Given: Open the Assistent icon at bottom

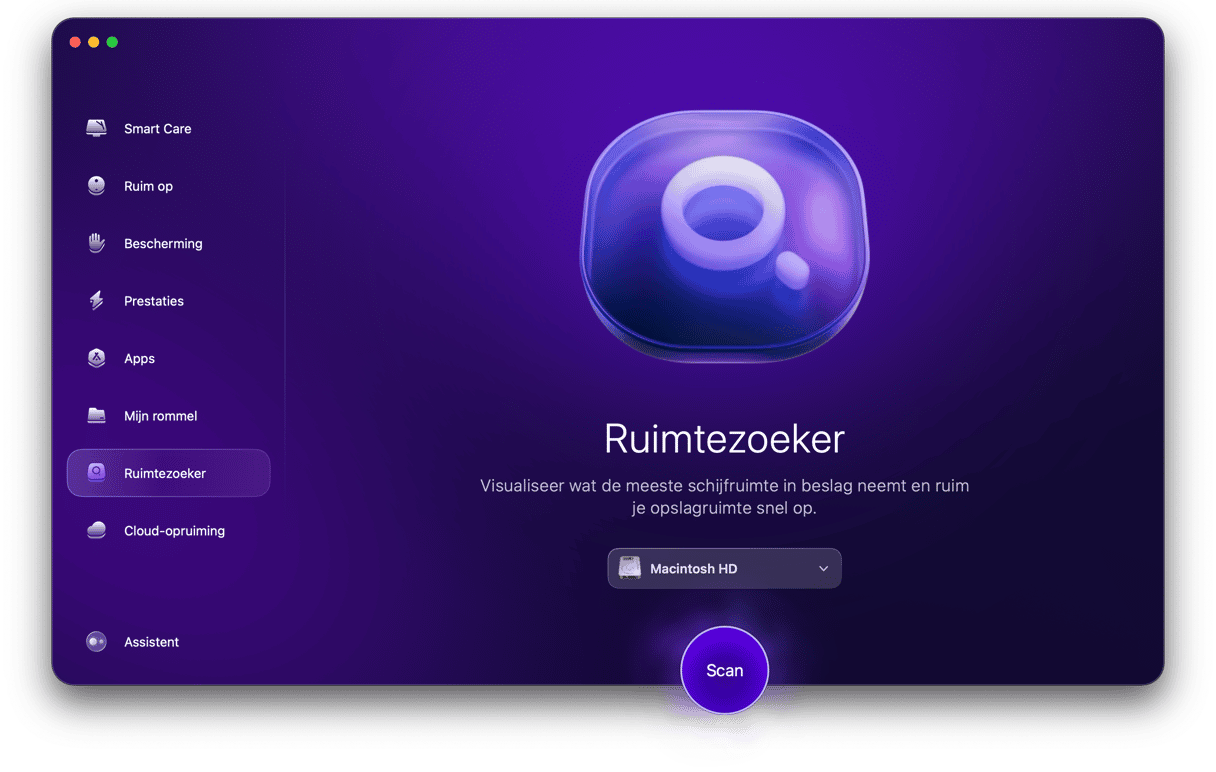Looking at the screenshot, I should (96, 642).
